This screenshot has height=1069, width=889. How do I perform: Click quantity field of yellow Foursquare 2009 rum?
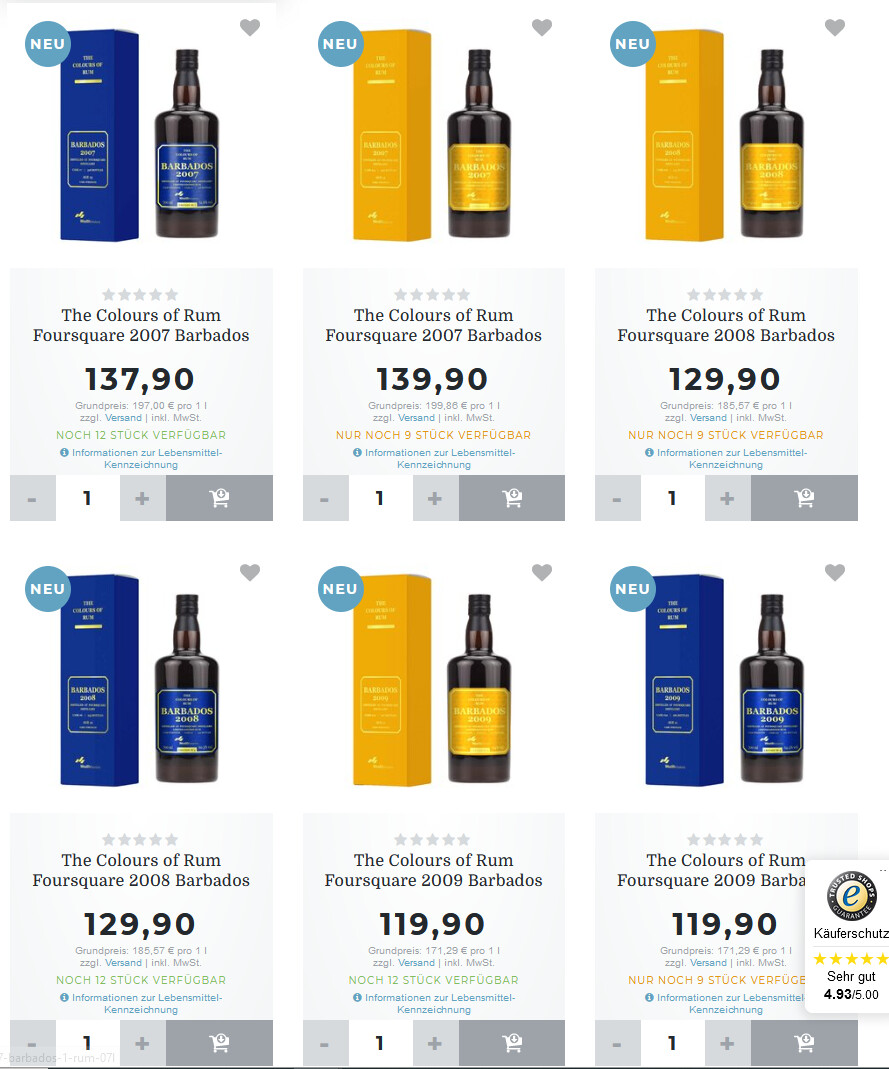pyautogui.click(x=380, y=1043)
